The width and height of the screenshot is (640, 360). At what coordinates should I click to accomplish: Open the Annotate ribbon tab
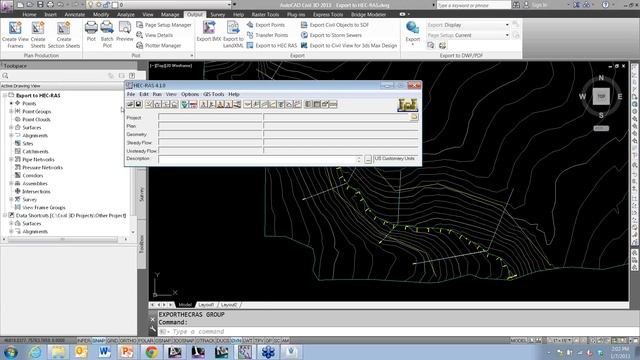[x=75, y=14]
